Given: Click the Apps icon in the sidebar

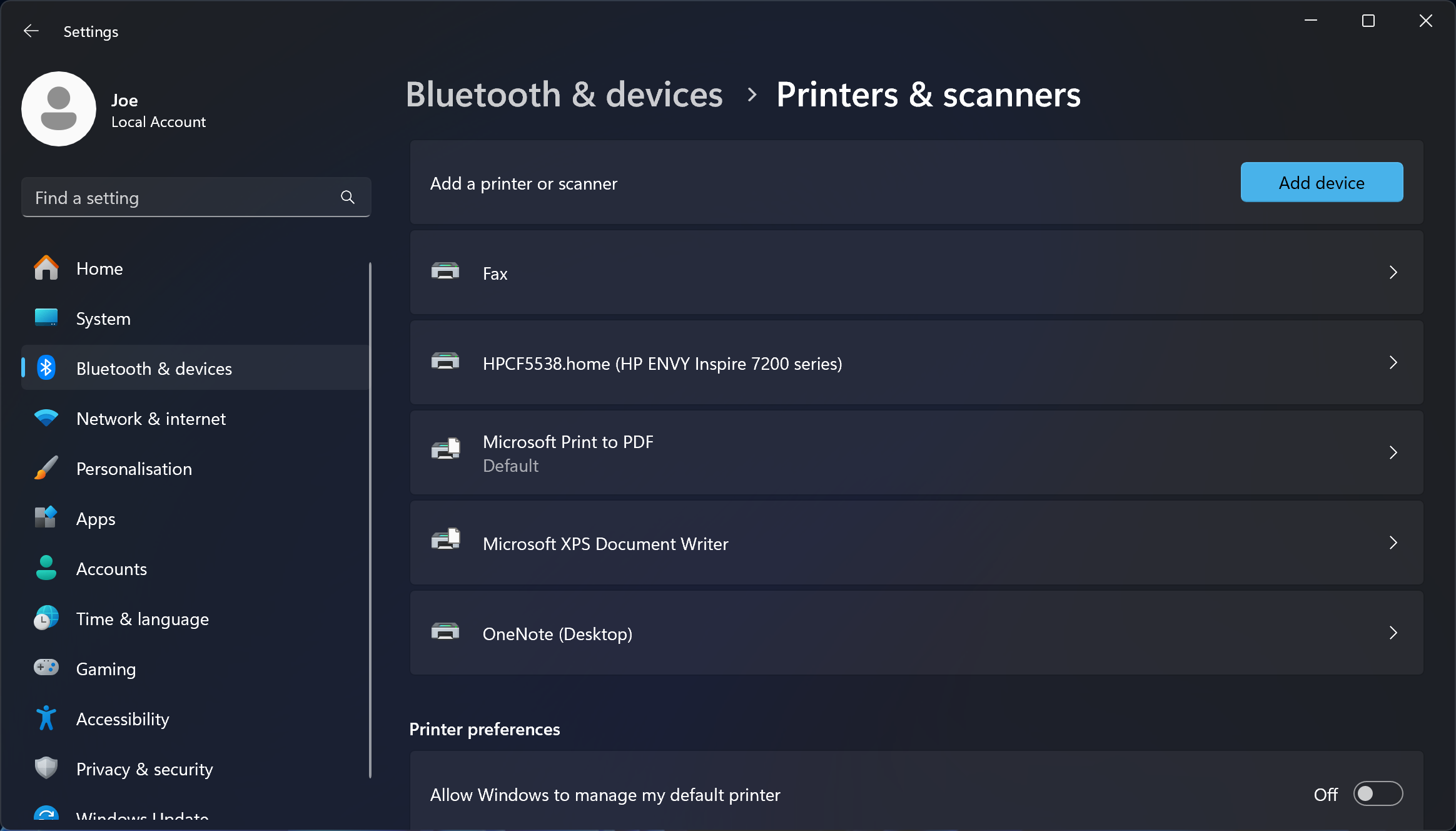Looking at the screenshot, I should pos(46,518).
